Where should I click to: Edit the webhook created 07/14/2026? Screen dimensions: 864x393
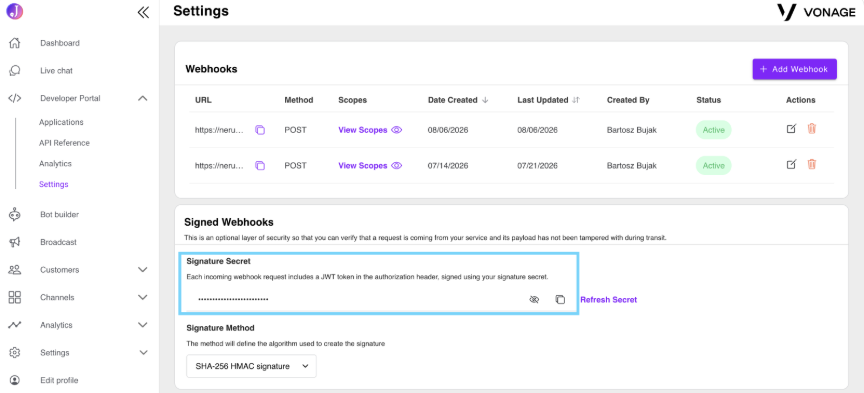791,164
